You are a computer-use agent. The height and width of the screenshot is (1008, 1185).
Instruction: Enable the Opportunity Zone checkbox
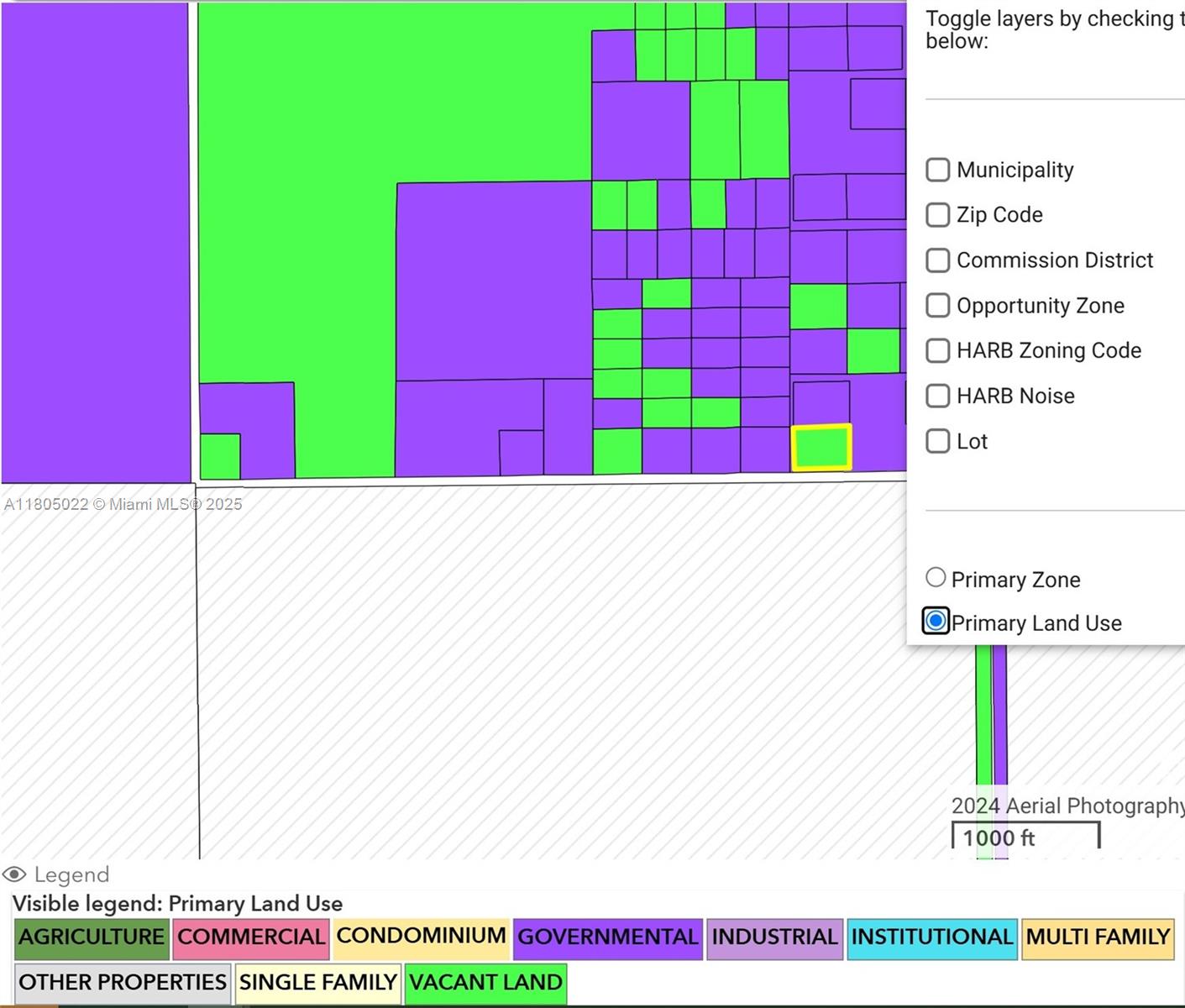coord(937,306)
